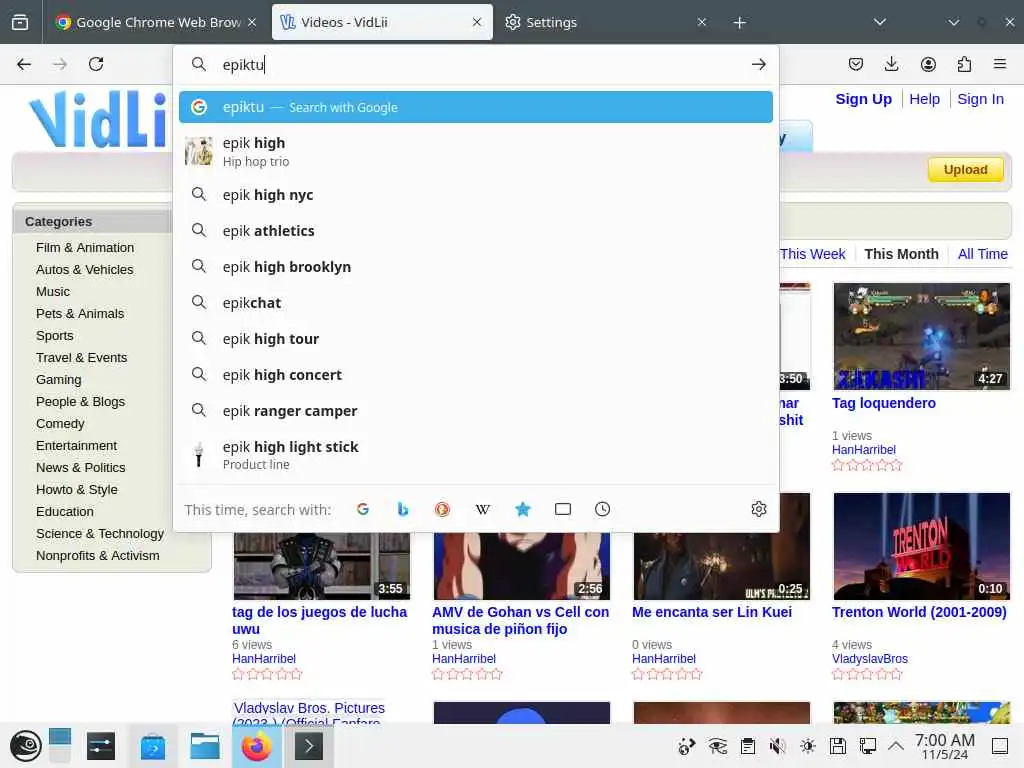Choose the 'epik high light stick' suggestion
The image size is (1024, 768).
475,455
